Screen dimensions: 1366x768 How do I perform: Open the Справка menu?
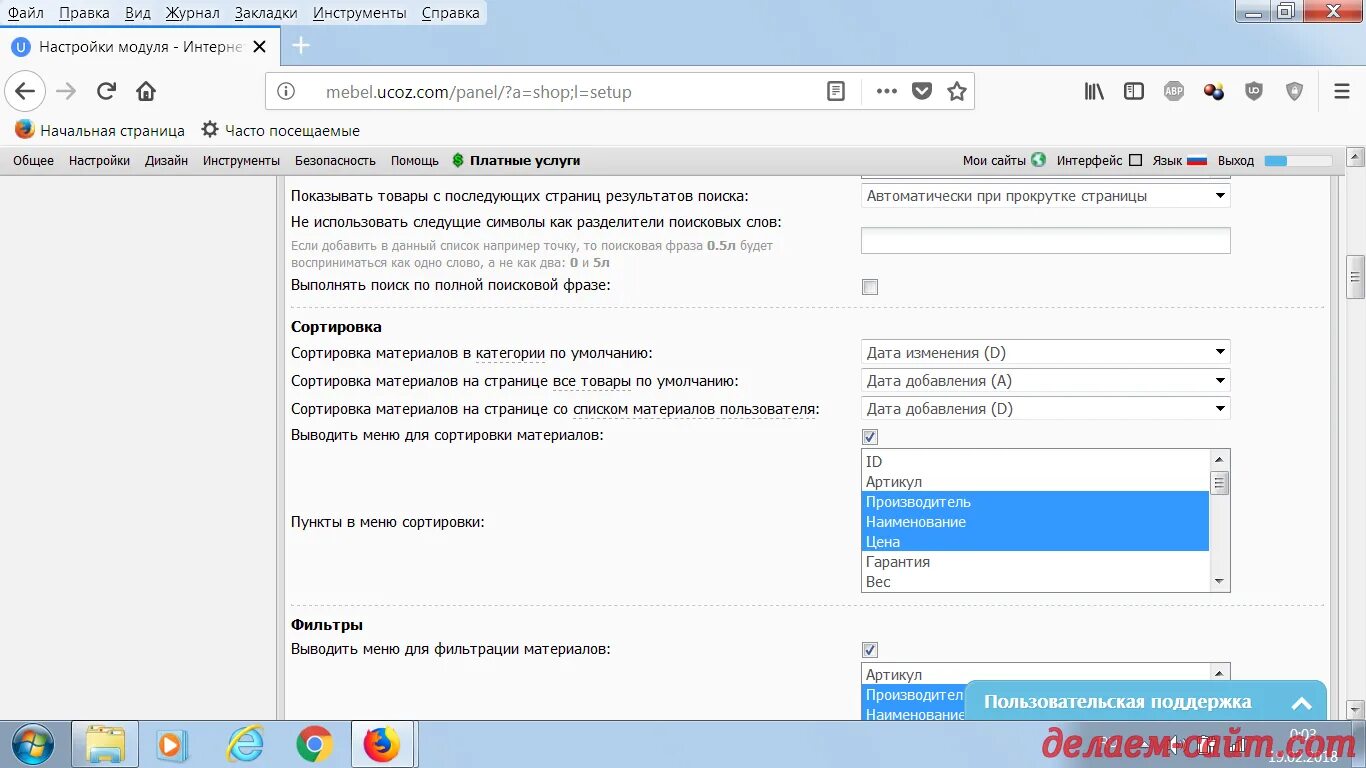click(x=451, y=13)
